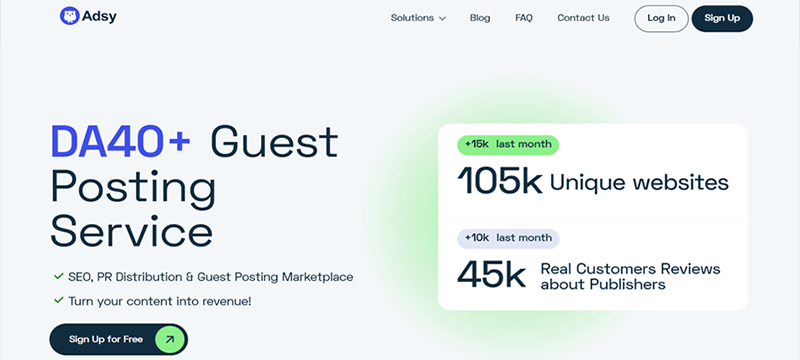800x360 pixels.
Task: Click the green +15k last month badge
Action: (508, 144)
